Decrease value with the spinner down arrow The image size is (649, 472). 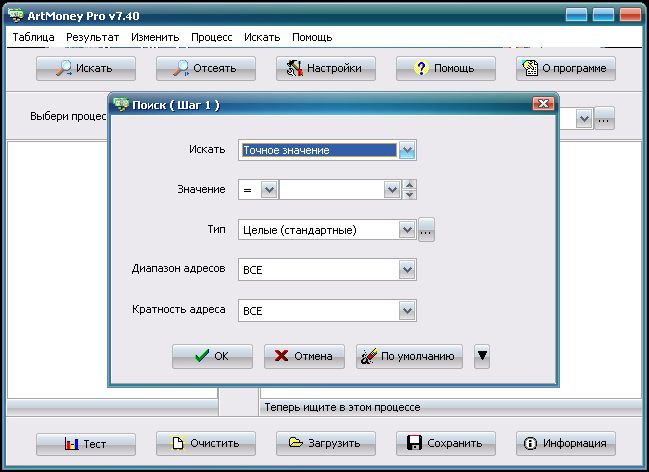[x=409, y=195]
